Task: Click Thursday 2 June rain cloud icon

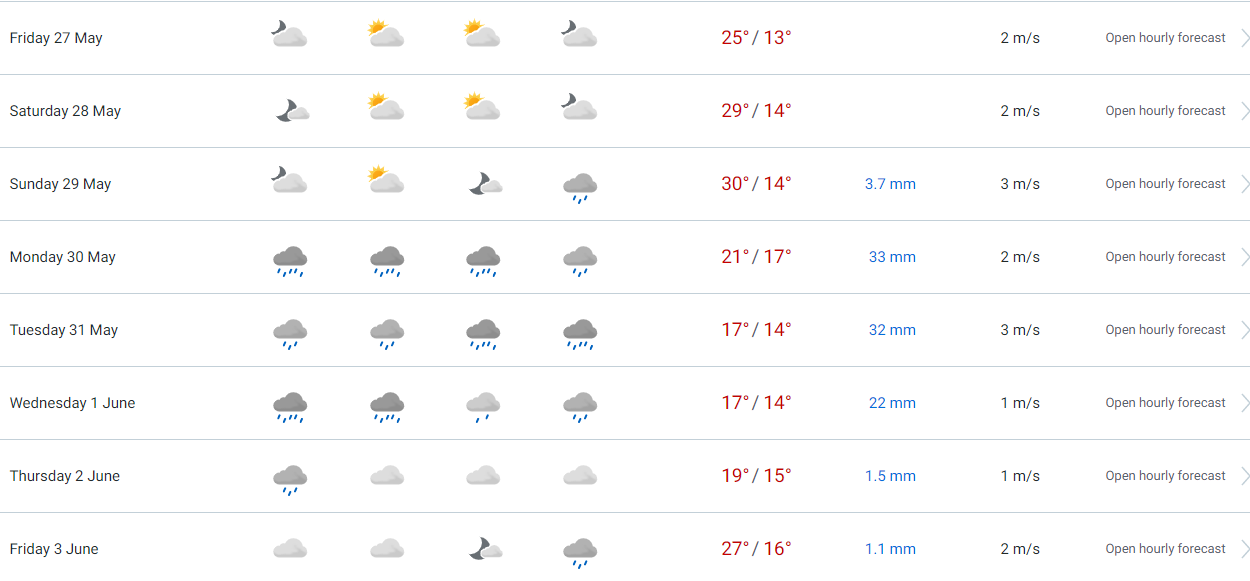Action: [x=290, y=479]
